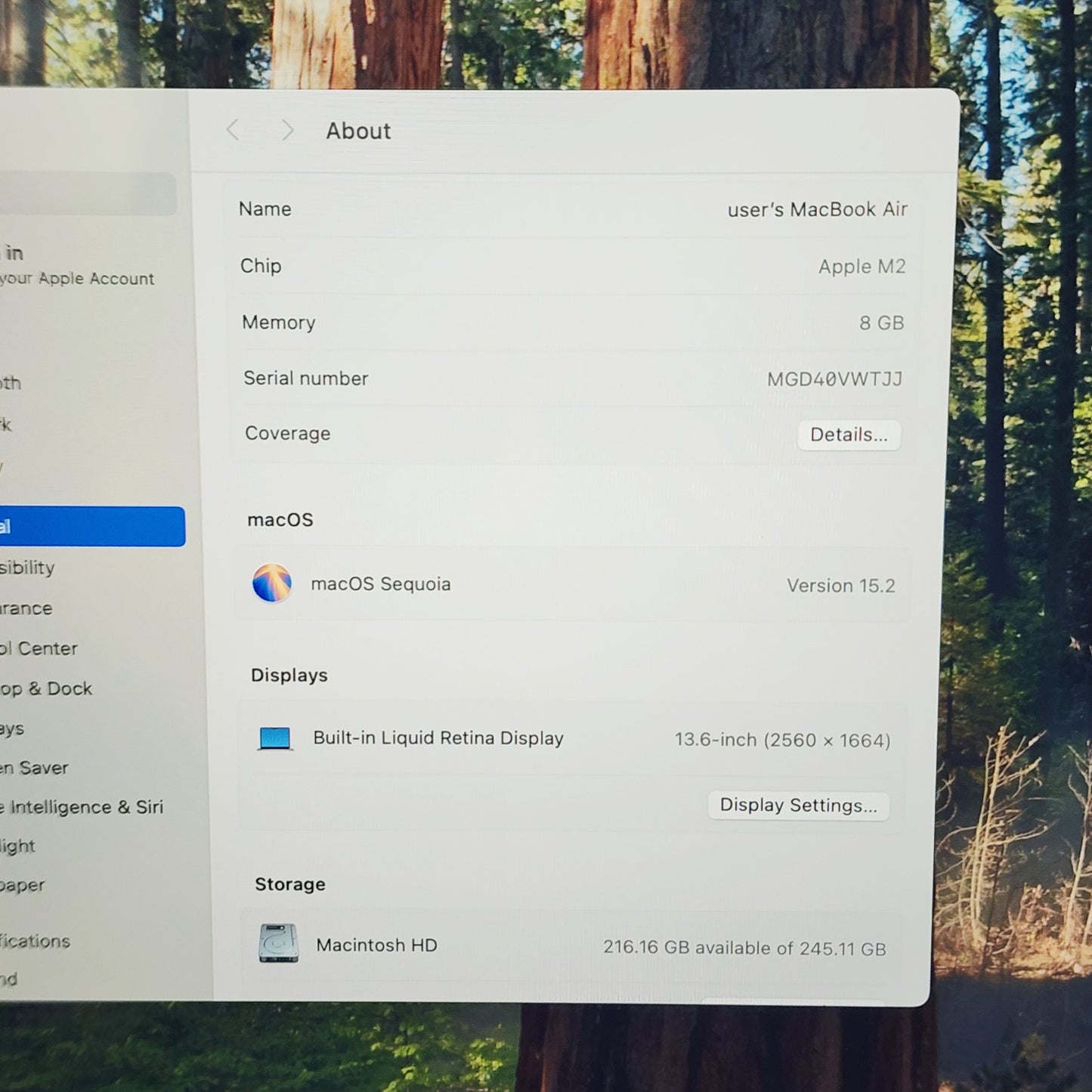Viewport: 1092px width, 1092px height.
Task: Click the "Name" row label
Action: pos(265,209)
